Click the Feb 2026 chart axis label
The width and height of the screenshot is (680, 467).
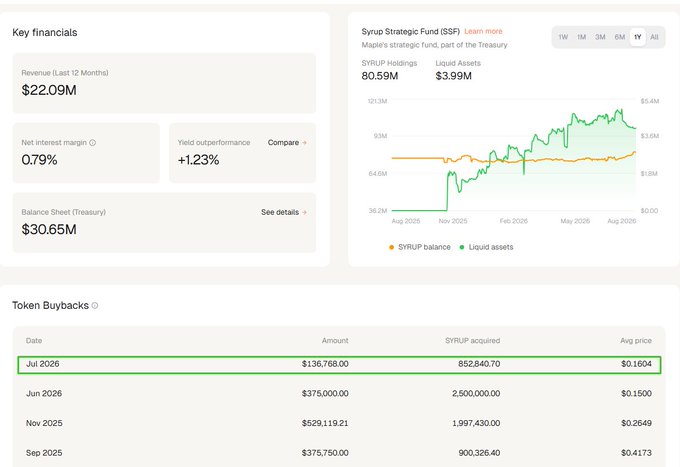(513, 221)
